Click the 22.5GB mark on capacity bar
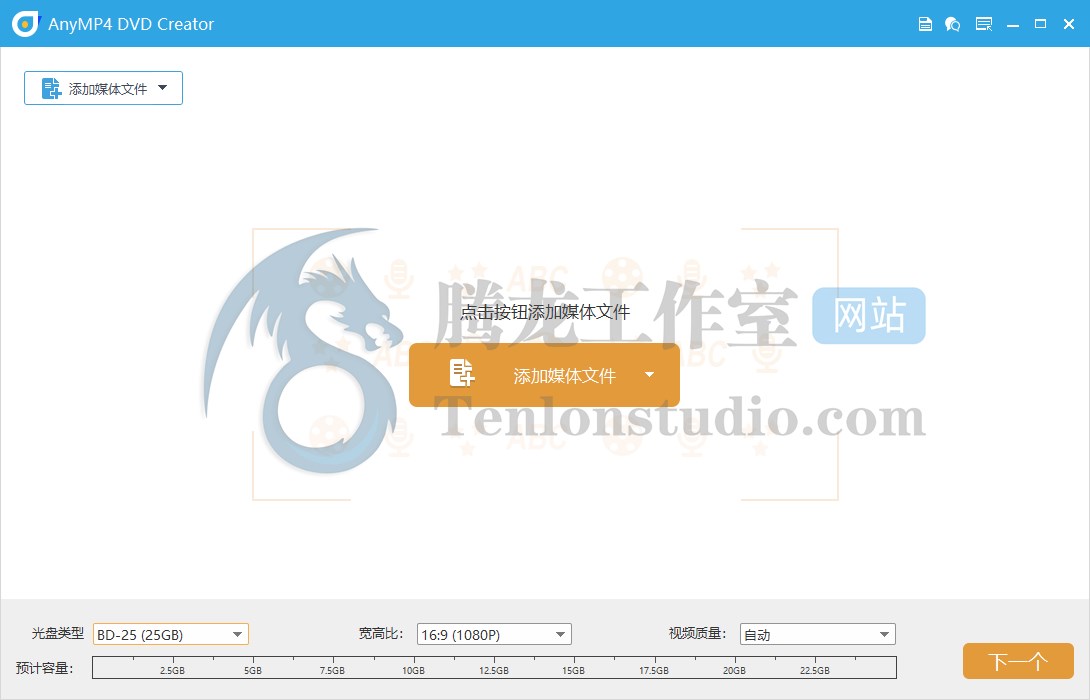1090x700 pixels. point(815,670)
